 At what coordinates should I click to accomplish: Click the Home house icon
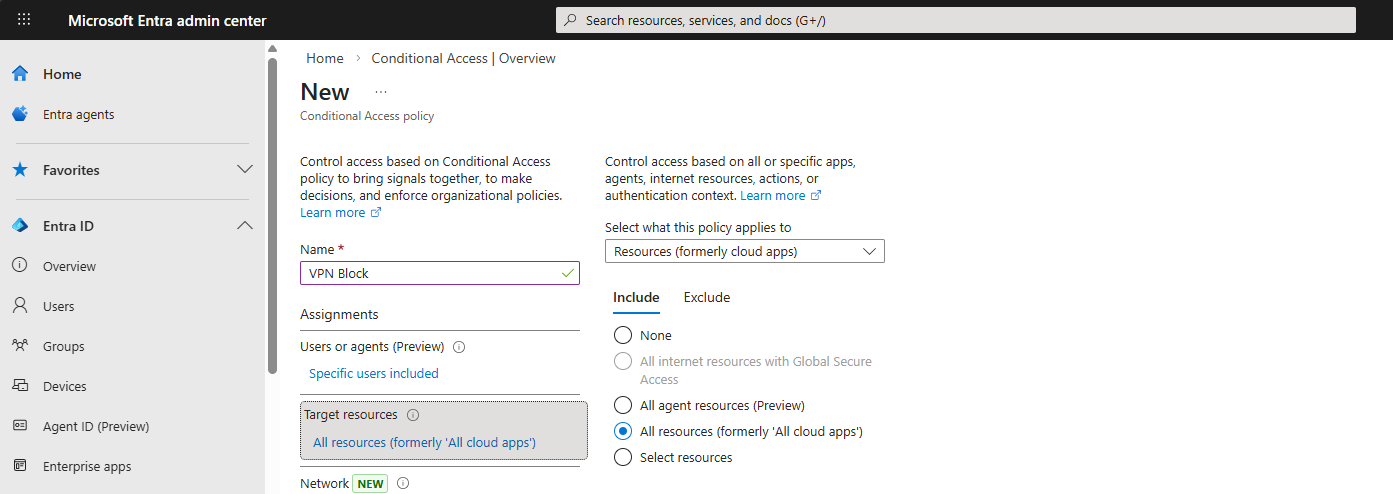coord(20,74)
